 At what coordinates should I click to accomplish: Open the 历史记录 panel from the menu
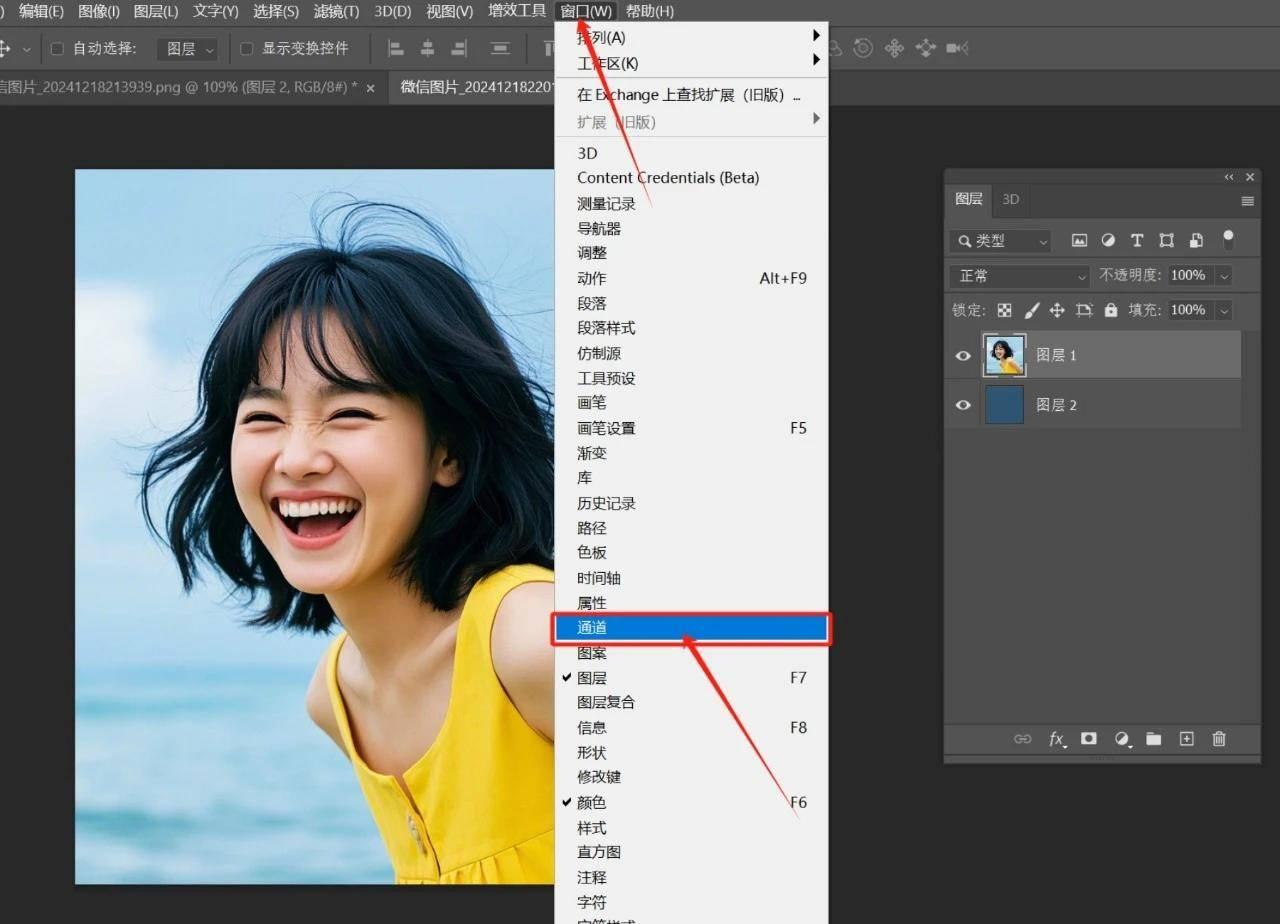605,503
